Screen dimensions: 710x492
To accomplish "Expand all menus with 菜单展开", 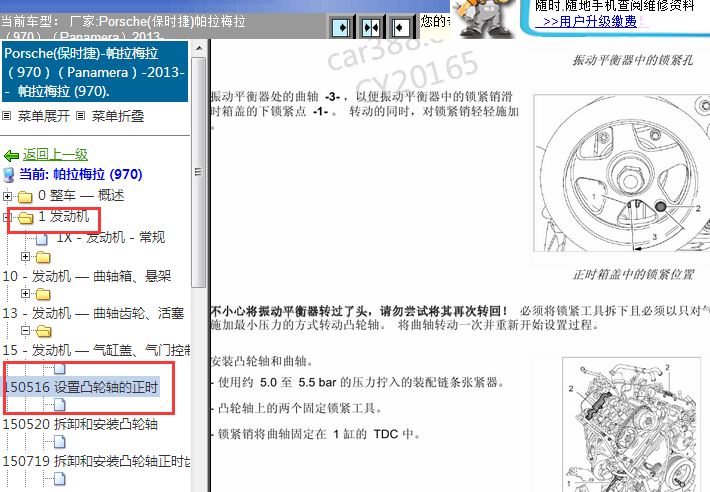I will (43, 116).
